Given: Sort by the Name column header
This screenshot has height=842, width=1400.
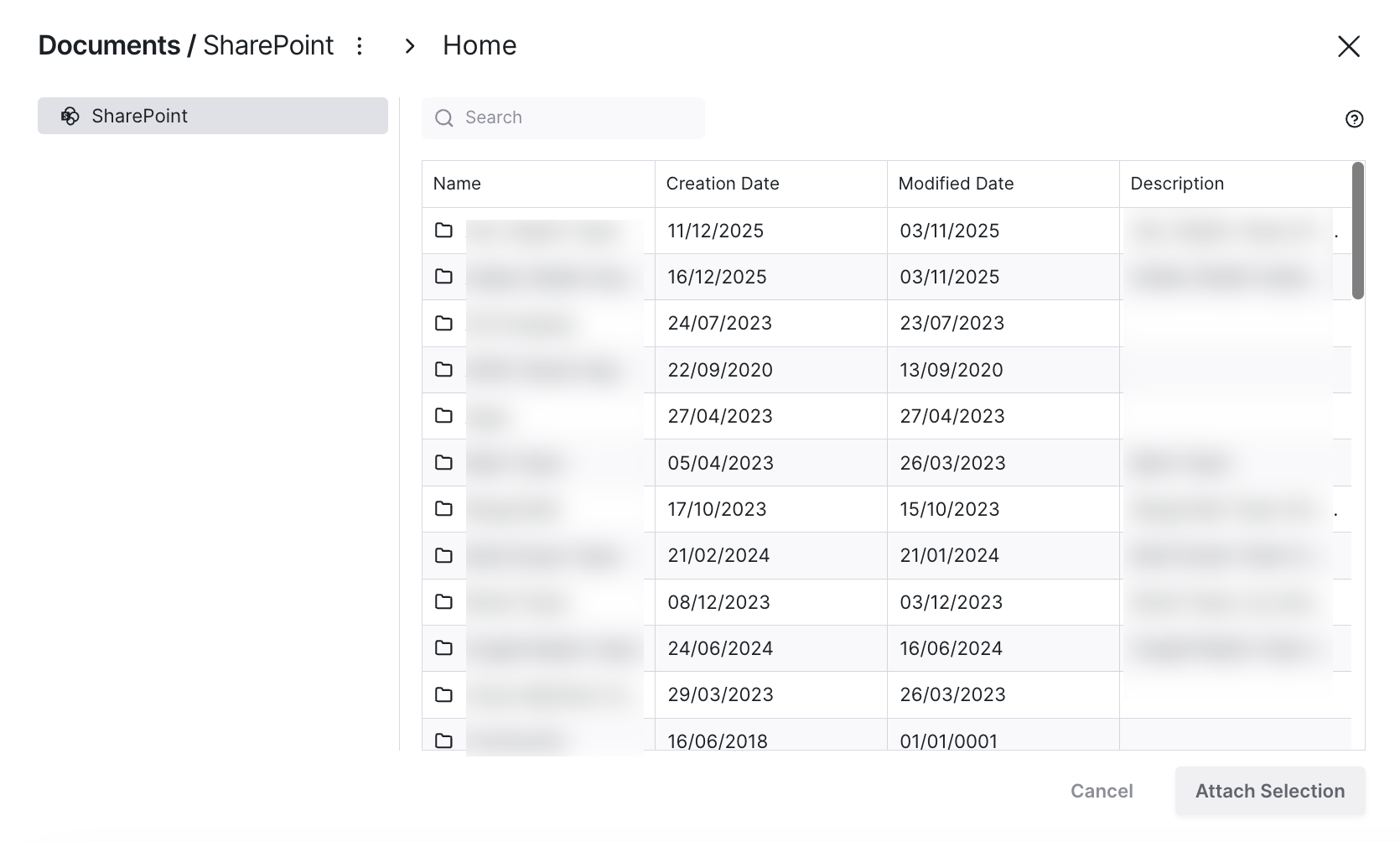Looking at the screenshot, I should point(457,184).
